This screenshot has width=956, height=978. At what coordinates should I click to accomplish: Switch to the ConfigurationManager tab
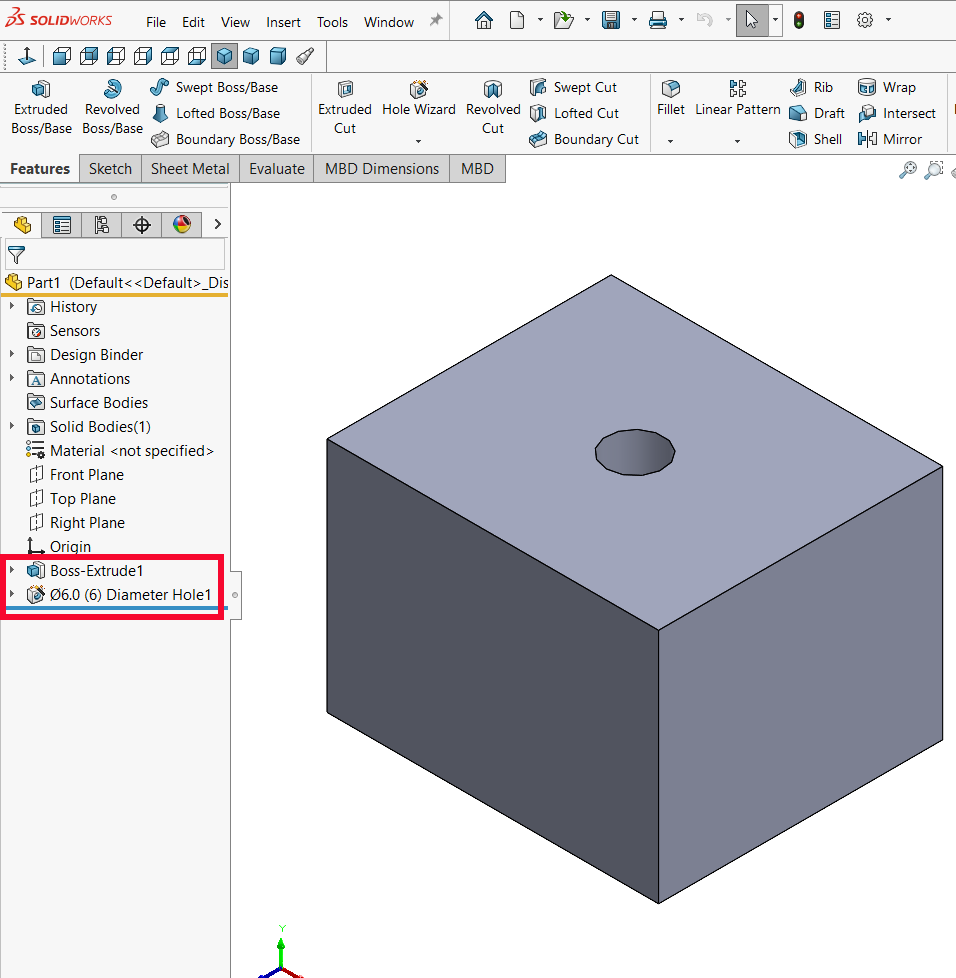[x=101, y=225]
